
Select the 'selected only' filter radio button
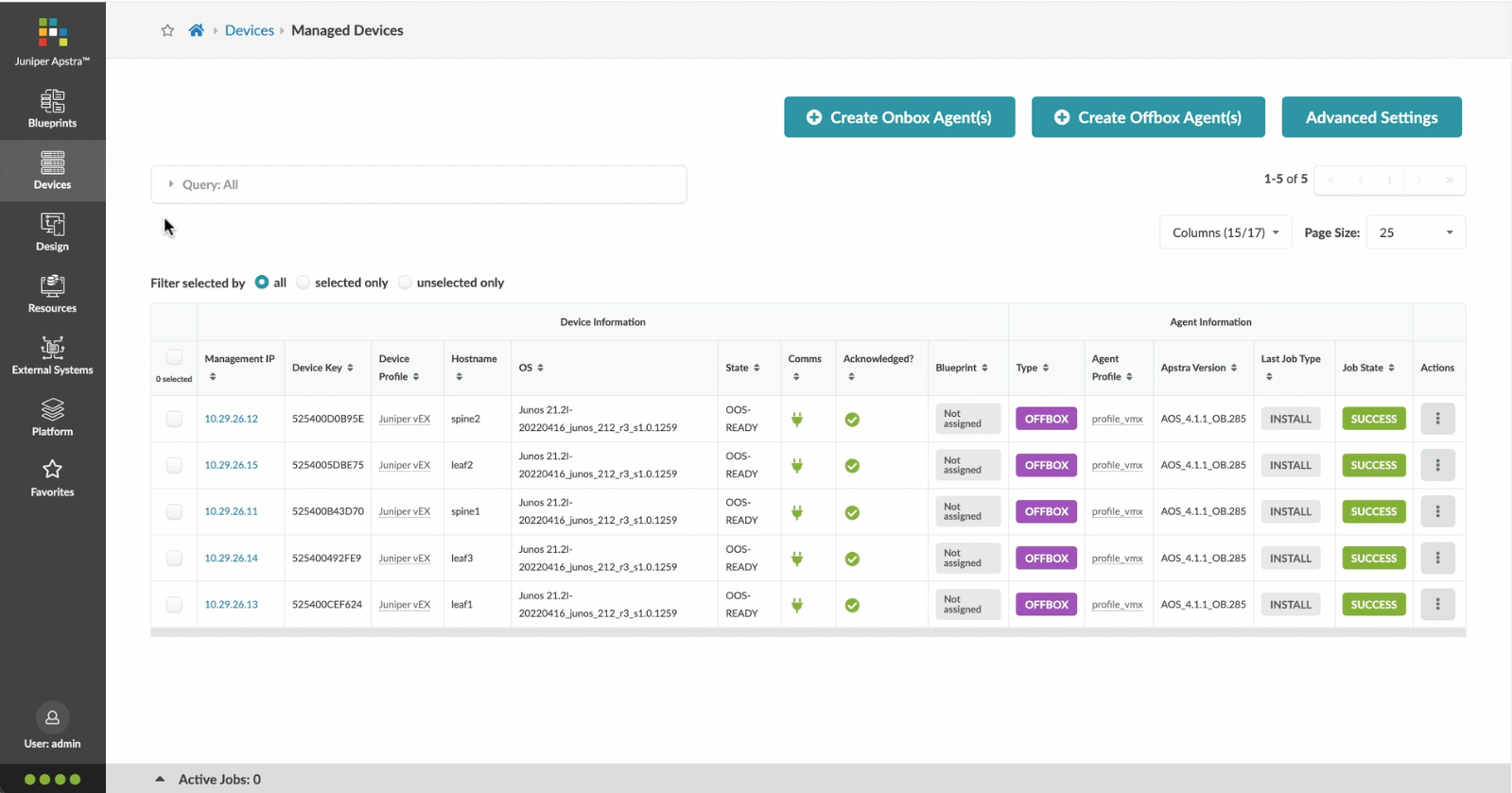(304, 283)
